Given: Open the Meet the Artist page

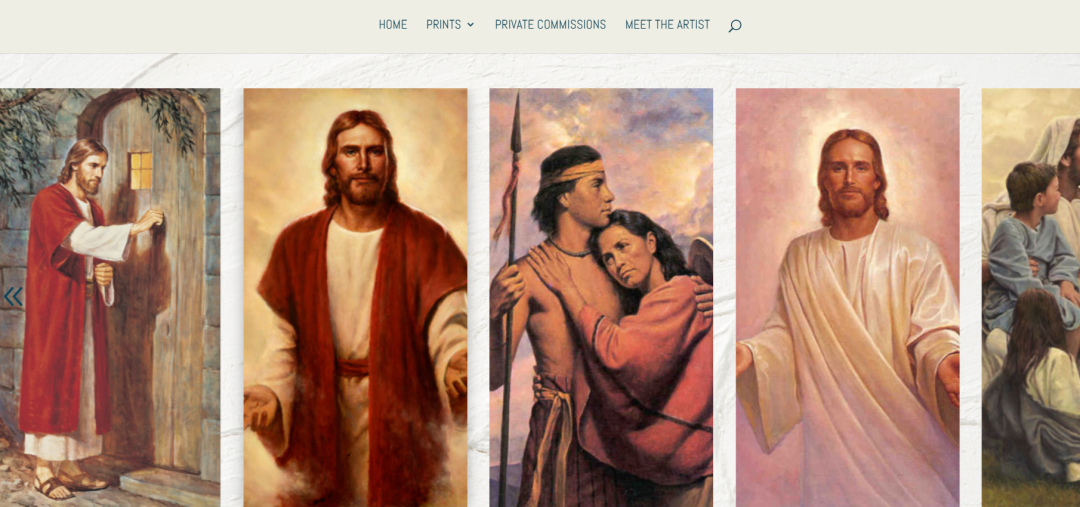Looking at the screenshot, I should (667, 25).
